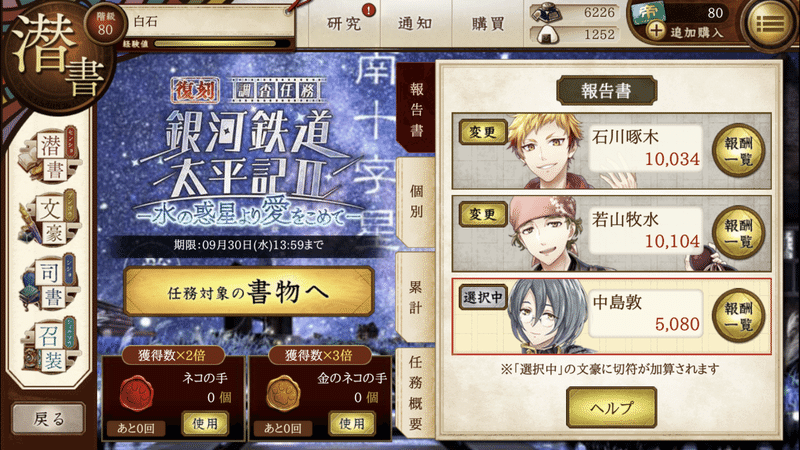Open the 通知 menu item
The image size is (800, 450).
(x=415, y=23)
